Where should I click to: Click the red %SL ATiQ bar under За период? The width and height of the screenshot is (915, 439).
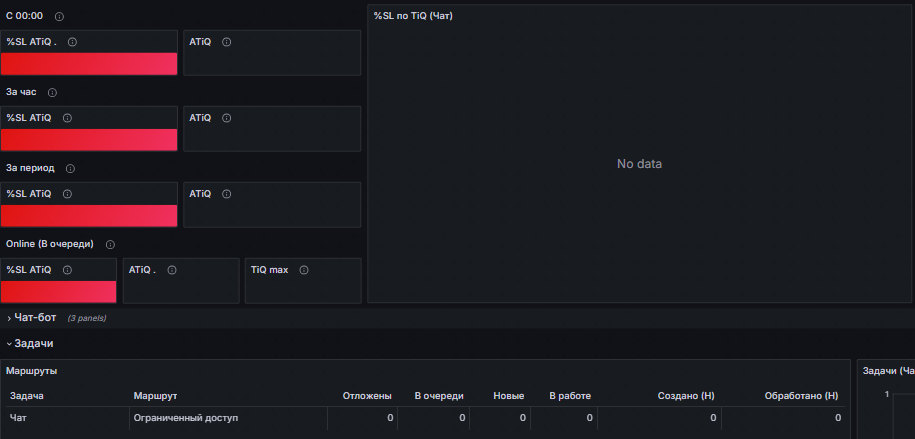point(89,216)
